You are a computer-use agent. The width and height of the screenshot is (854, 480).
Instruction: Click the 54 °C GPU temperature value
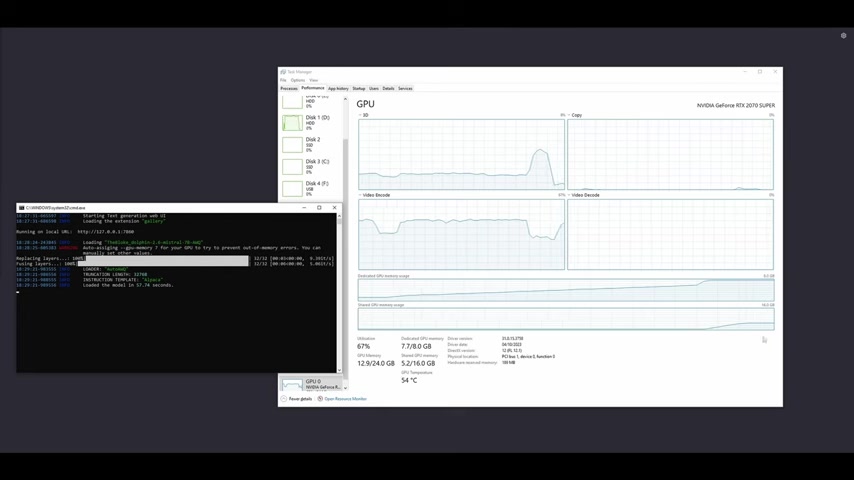(x=409, y=380)
